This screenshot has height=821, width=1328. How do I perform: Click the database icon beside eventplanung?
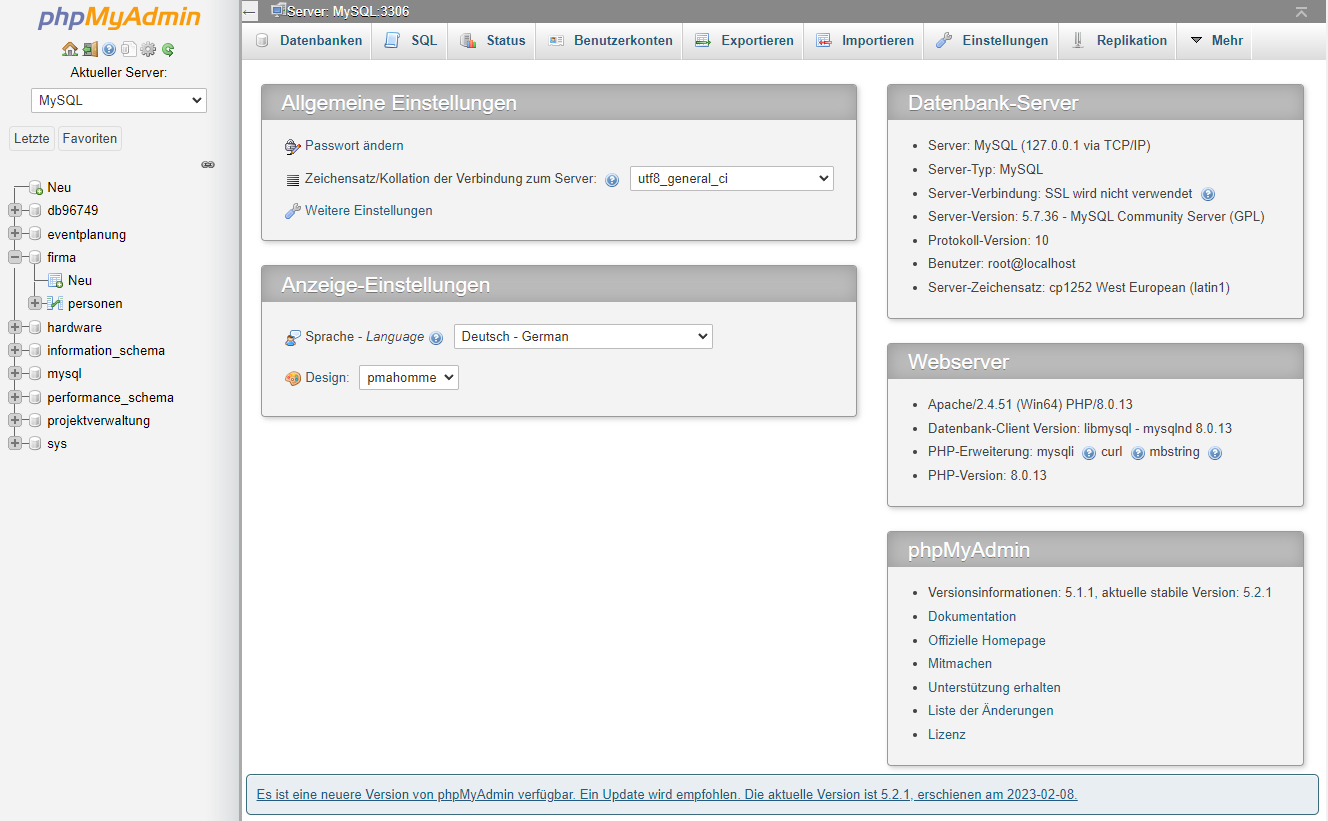[35, 234]
